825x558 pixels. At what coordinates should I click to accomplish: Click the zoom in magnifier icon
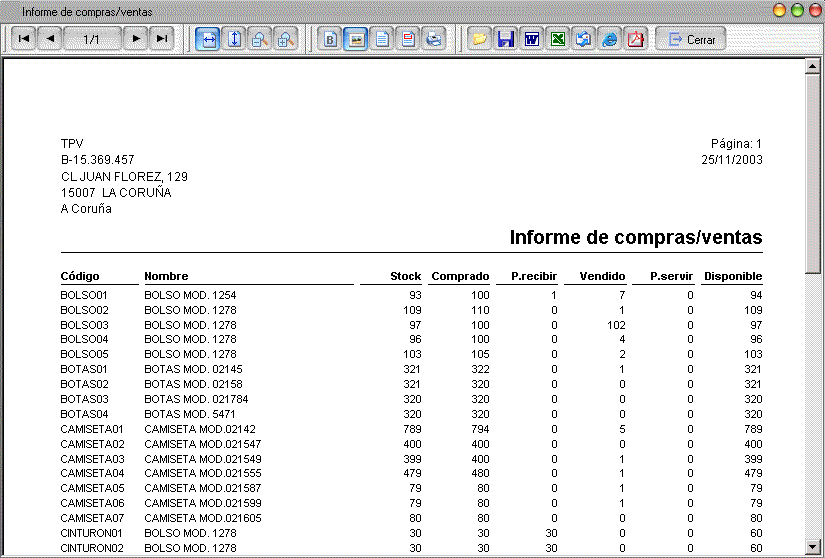(285, 39)
